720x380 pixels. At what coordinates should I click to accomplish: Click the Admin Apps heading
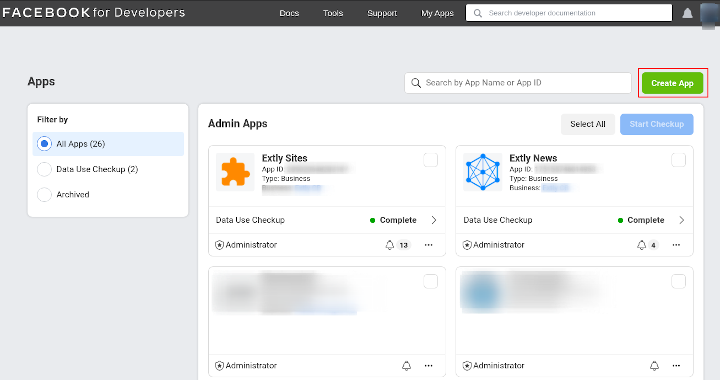pos(237,123)
